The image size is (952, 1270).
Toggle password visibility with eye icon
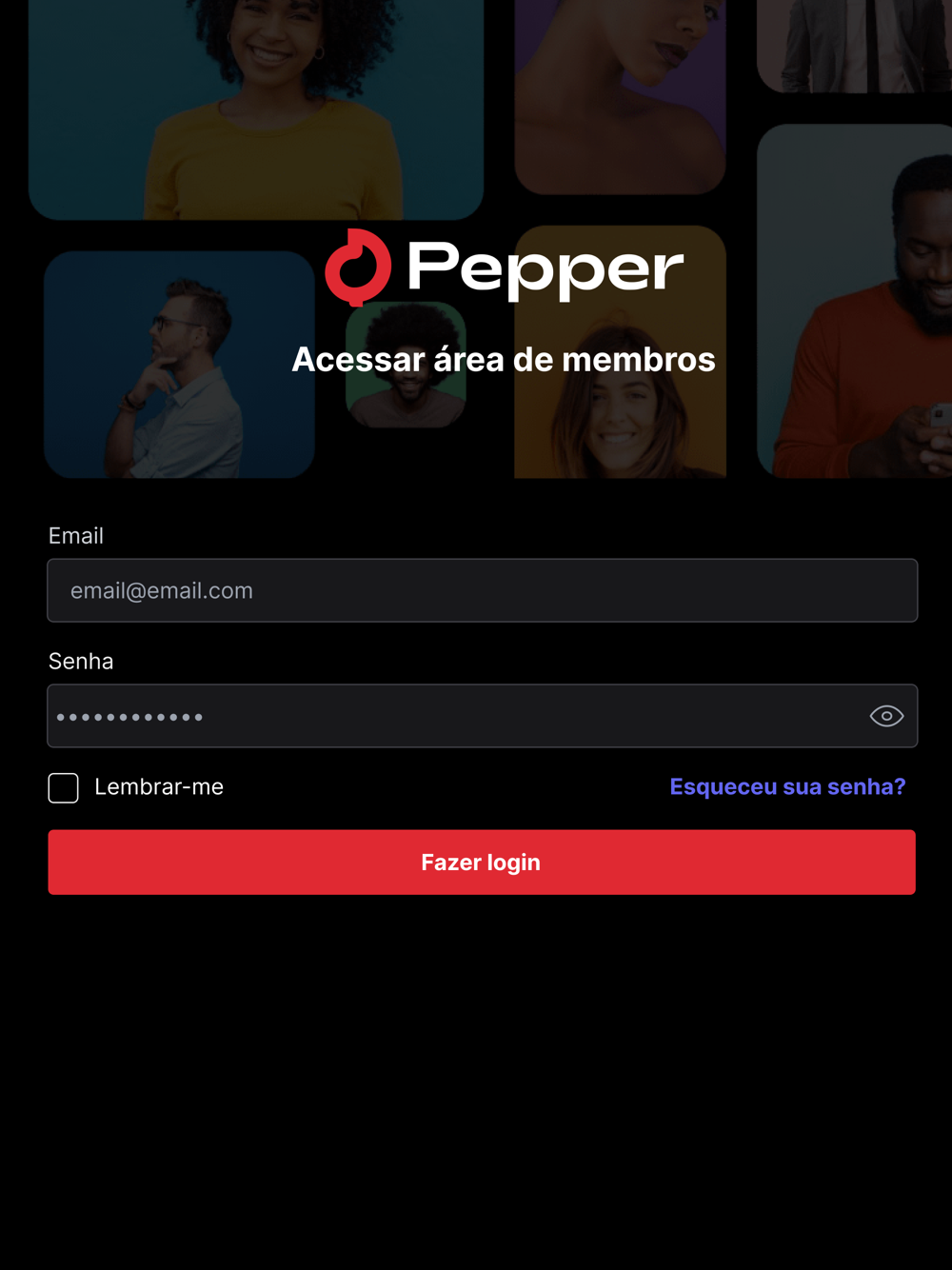(886, 716)
